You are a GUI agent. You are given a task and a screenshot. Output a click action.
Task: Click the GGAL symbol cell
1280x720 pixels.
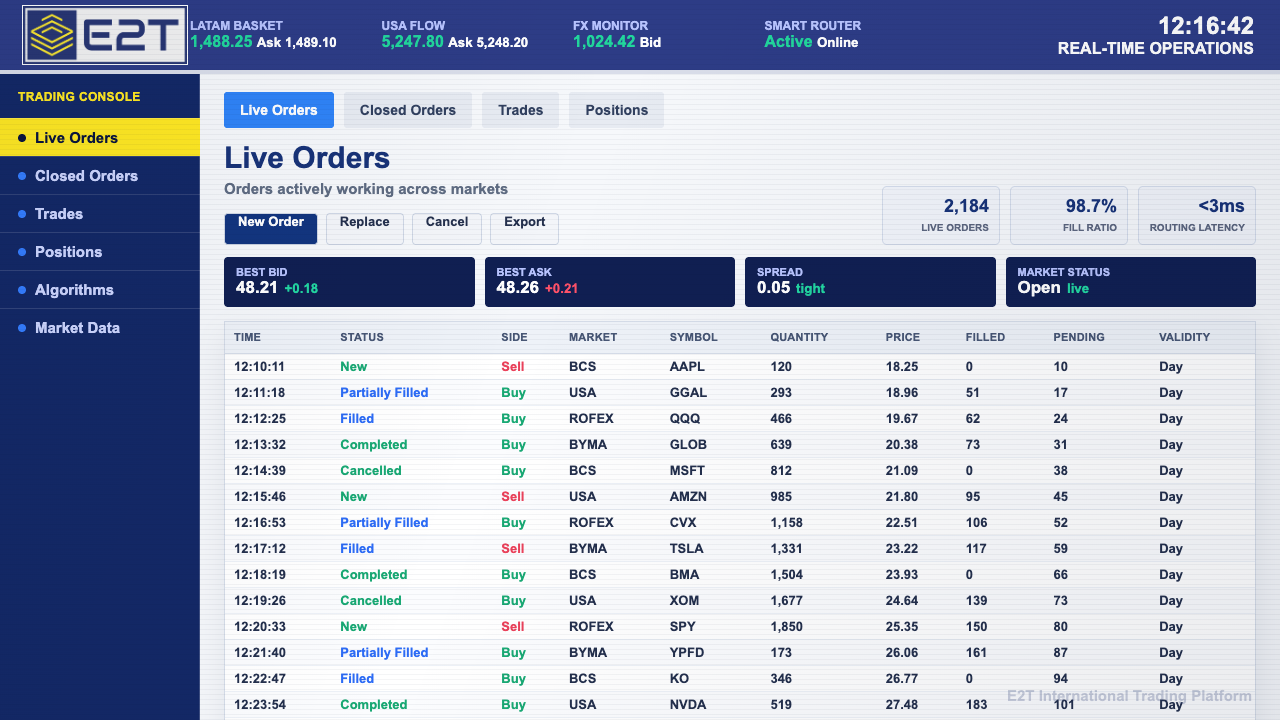[x=688, y=393]
